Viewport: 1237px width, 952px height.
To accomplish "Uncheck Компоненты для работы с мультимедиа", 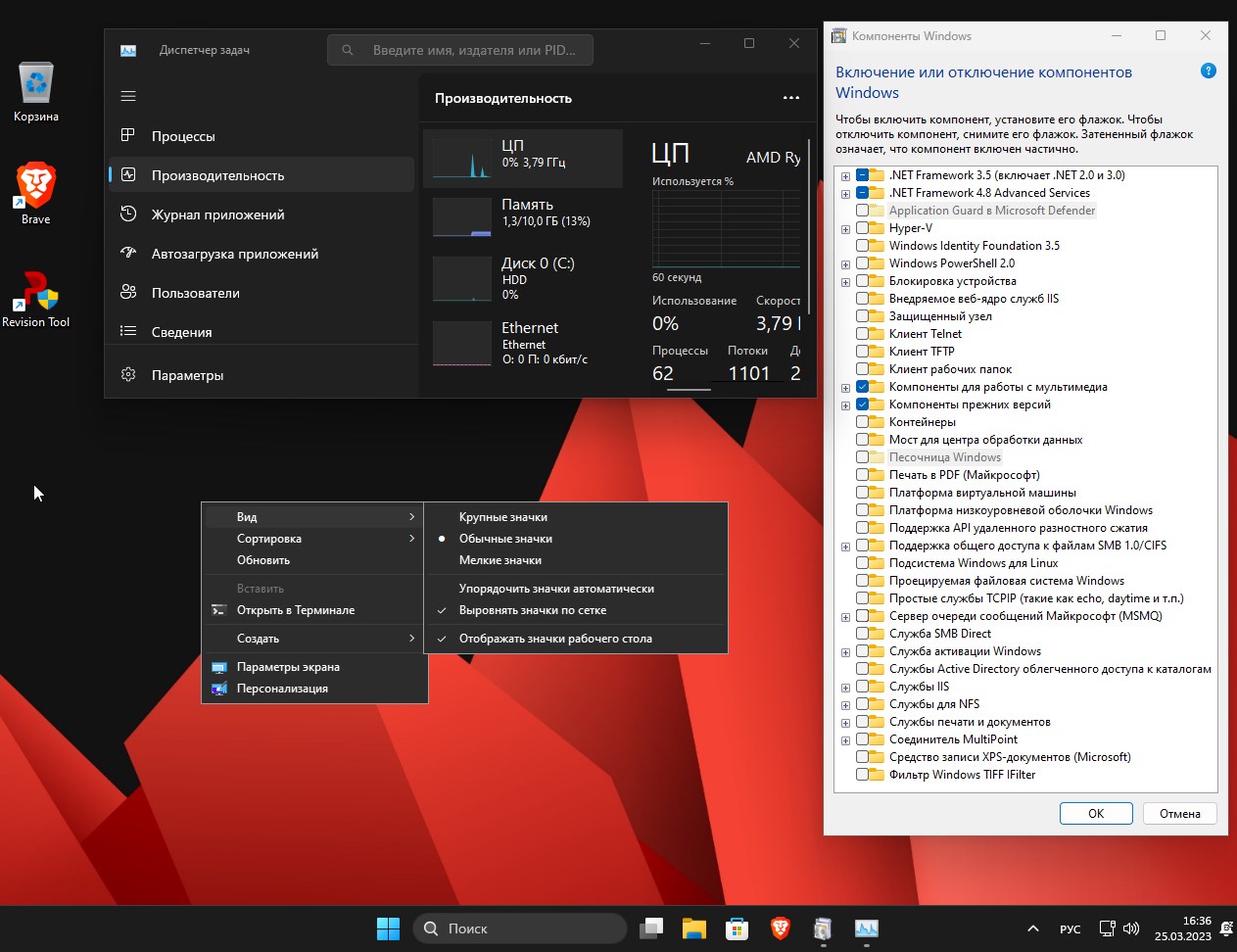I will point(863,387).
